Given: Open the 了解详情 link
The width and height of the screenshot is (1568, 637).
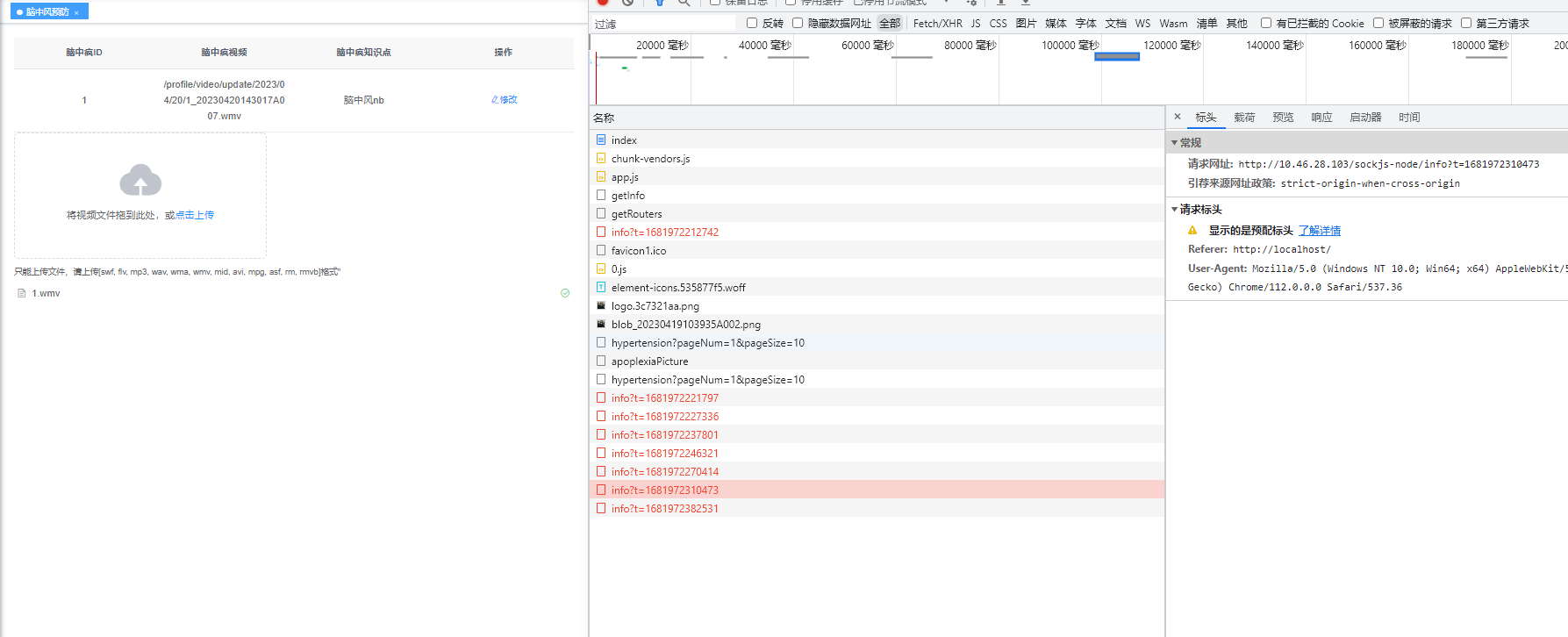Looking at the screenshot, I should point(1320,231).
